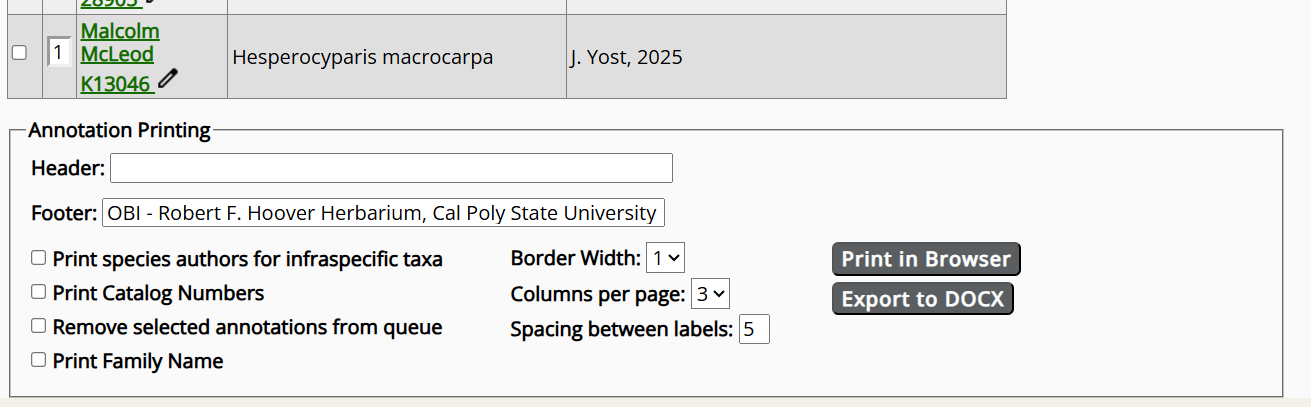Tick the Print Family Name checkbox
The image size is (1311, 407).
click(x=39, y=360)
